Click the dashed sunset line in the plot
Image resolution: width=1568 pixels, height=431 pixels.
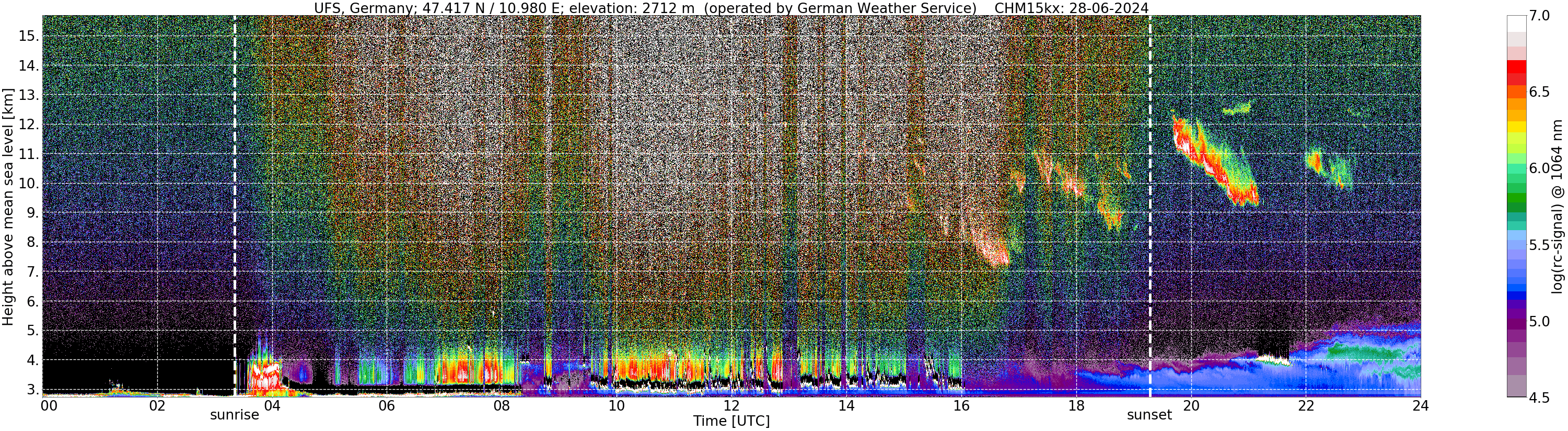1150,206
